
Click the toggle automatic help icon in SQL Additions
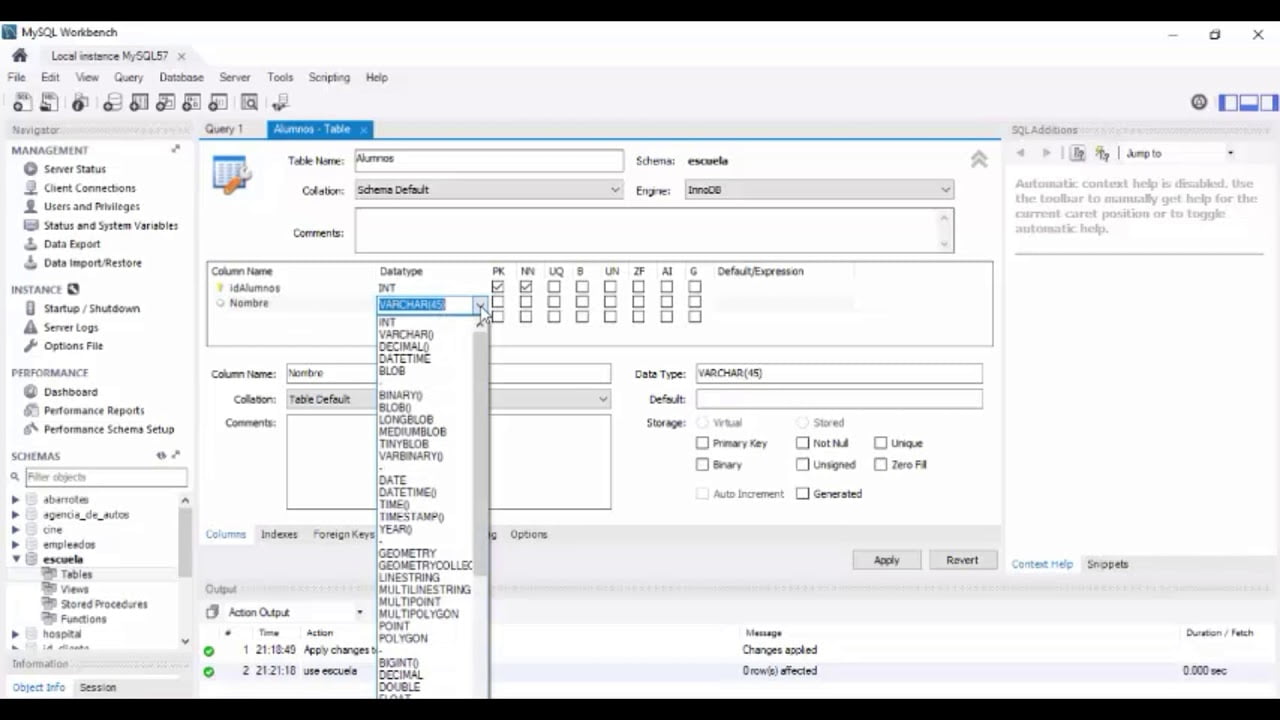pos(1102,153)
